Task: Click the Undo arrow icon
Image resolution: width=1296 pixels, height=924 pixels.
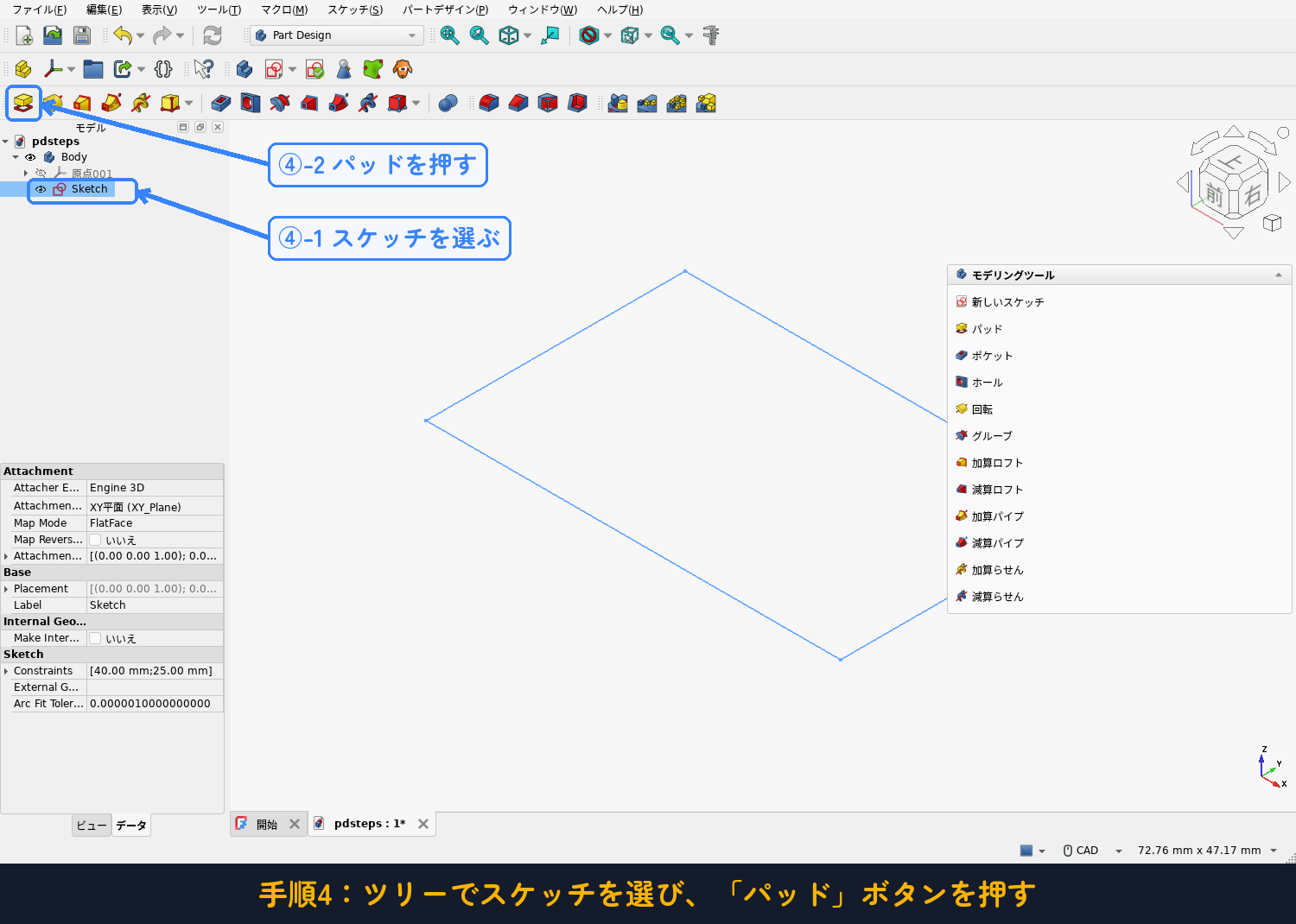Action: [x=123, y=35]
